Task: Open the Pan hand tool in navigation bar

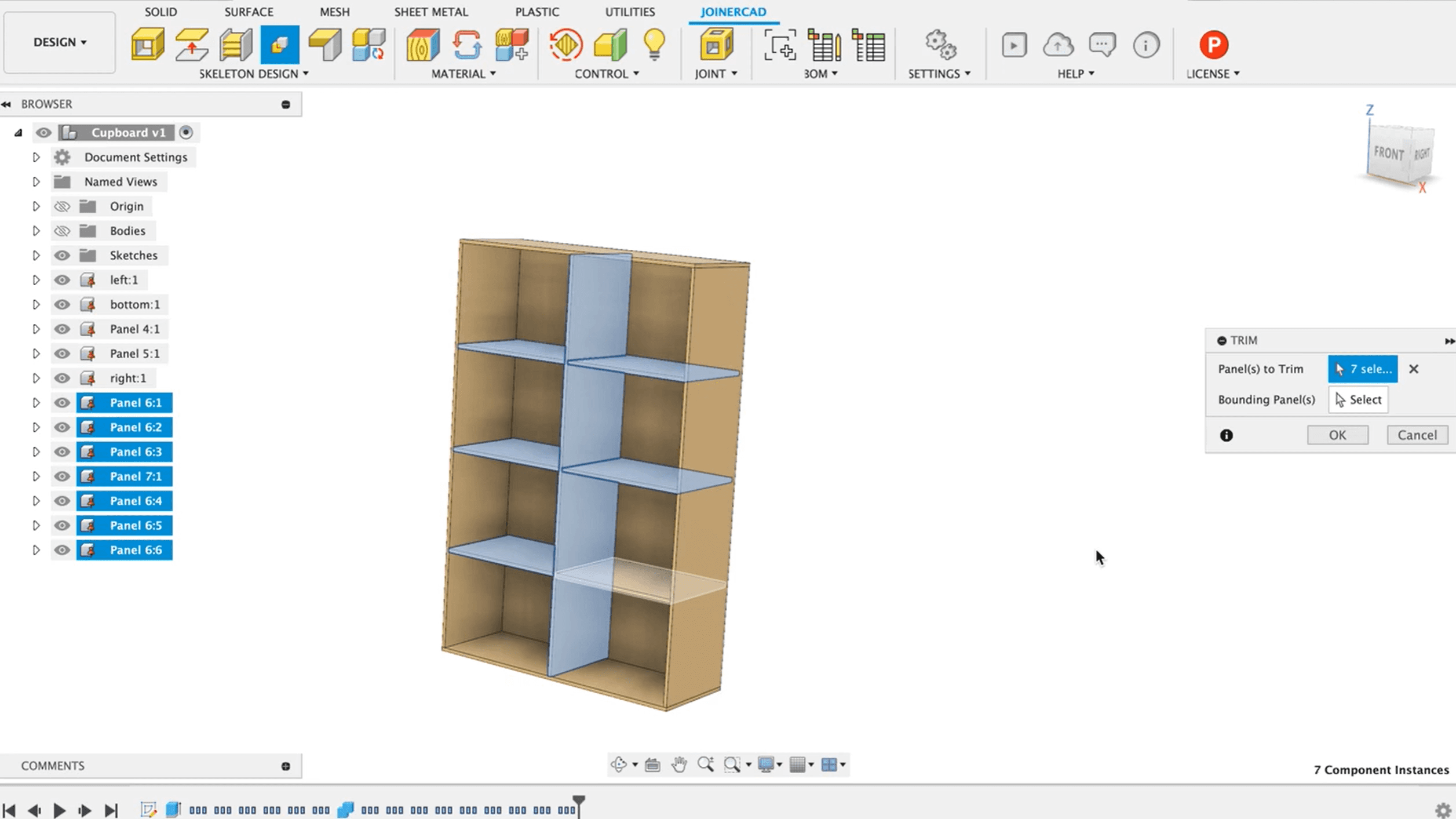Action: [x=679, y=765]
